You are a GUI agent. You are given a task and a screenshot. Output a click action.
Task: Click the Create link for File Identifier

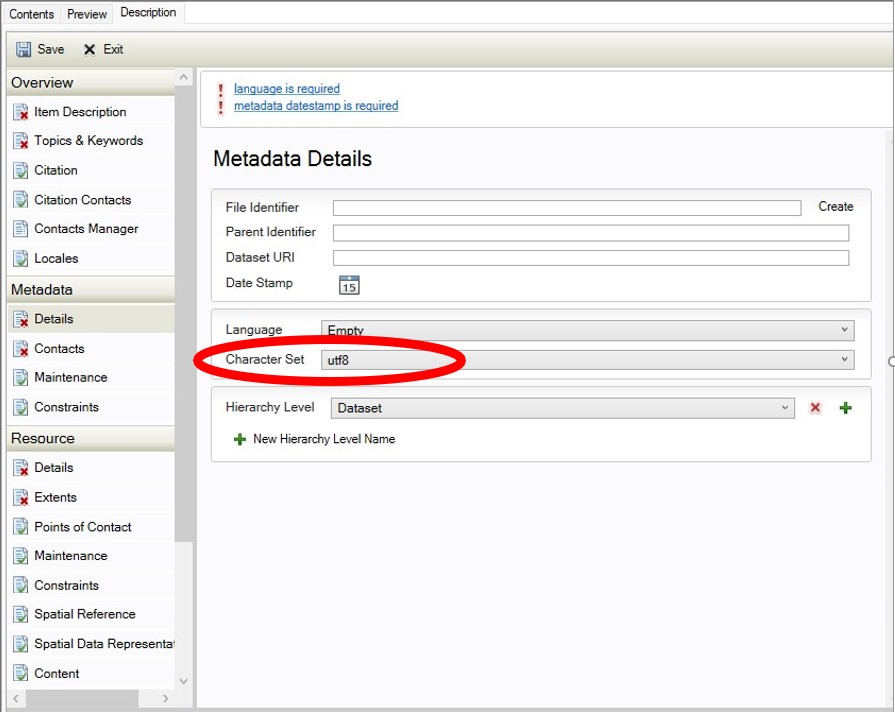pos(836,207)
